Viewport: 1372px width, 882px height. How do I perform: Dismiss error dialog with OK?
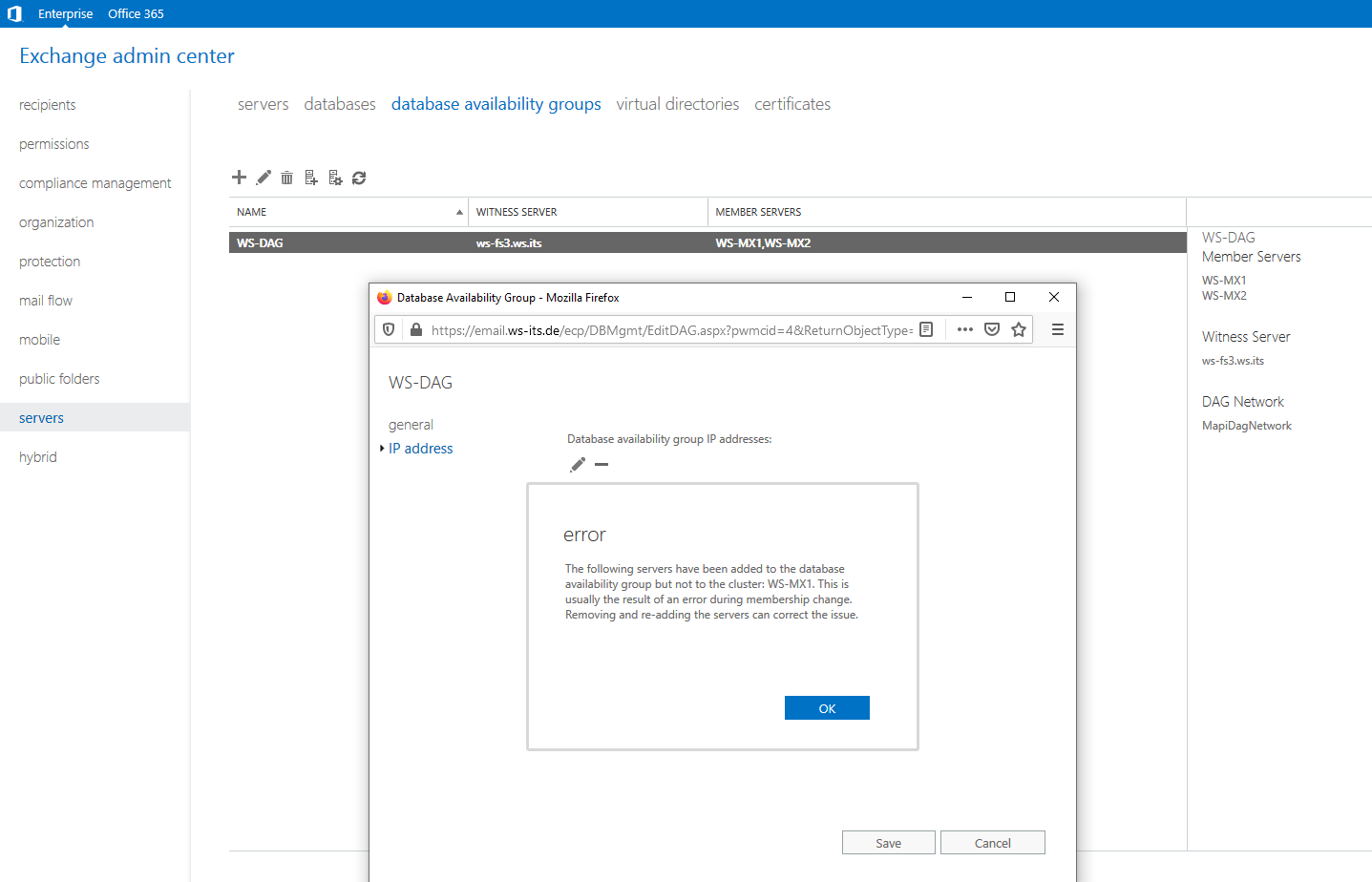(827, 708)
